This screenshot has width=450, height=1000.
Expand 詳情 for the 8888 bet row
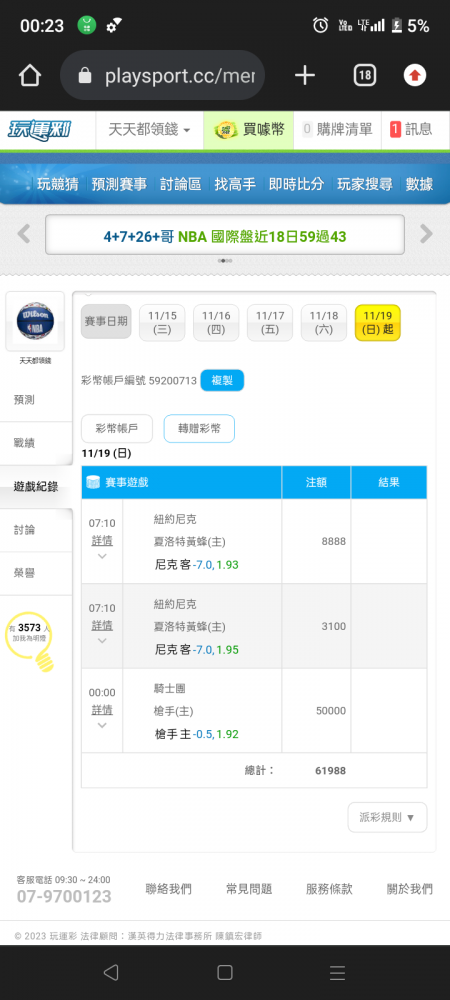pos(102,541)
